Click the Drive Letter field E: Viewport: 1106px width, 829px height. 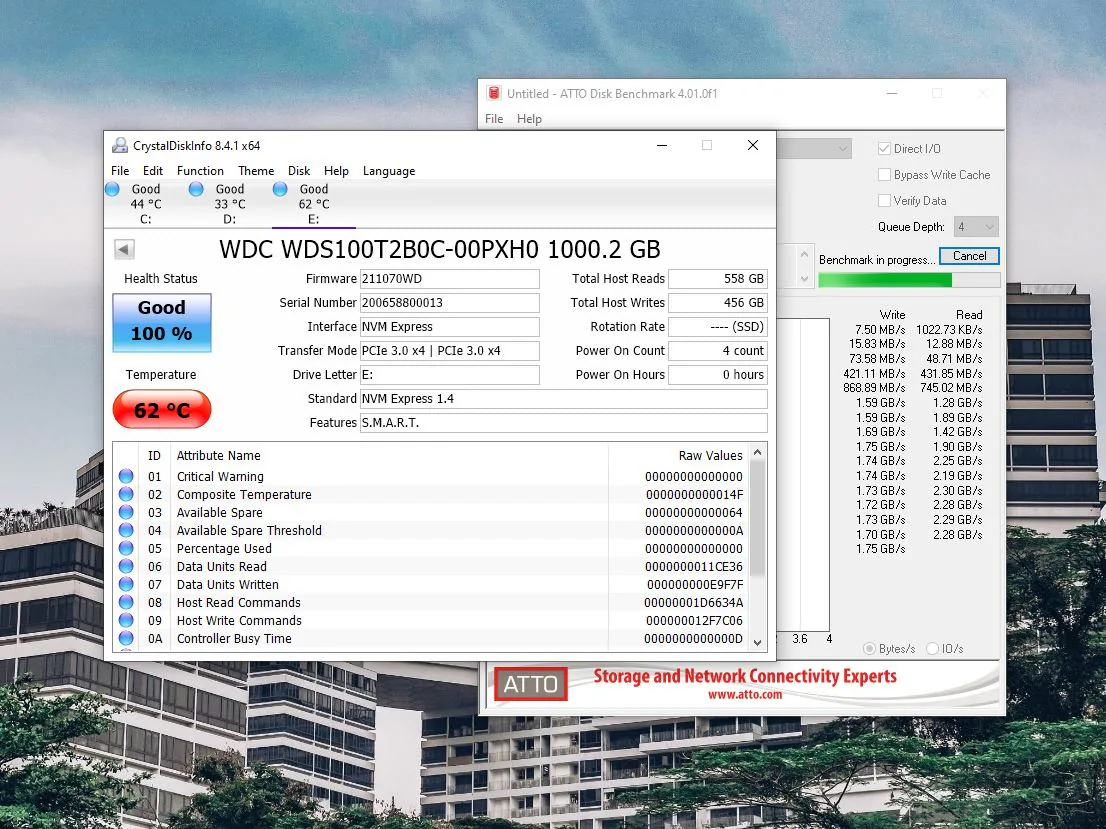click(449, 375)
